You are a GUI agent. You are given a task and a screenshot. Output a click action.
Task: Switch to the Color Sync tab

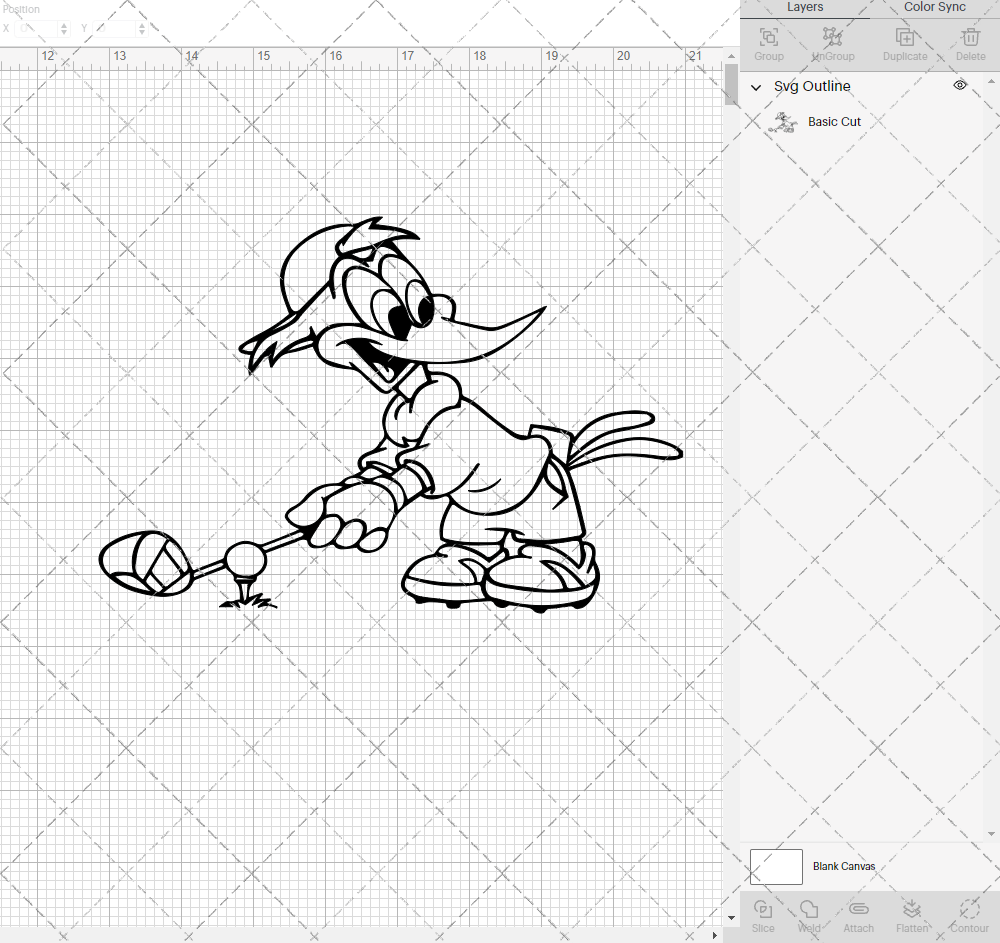click(x=934, y=7)
